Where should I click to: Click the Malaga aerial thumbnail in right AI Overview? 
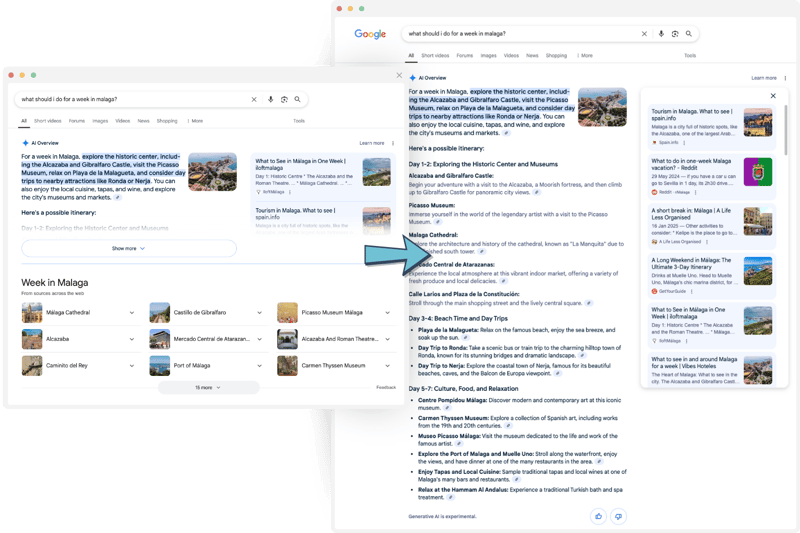[x=602, y=107]
